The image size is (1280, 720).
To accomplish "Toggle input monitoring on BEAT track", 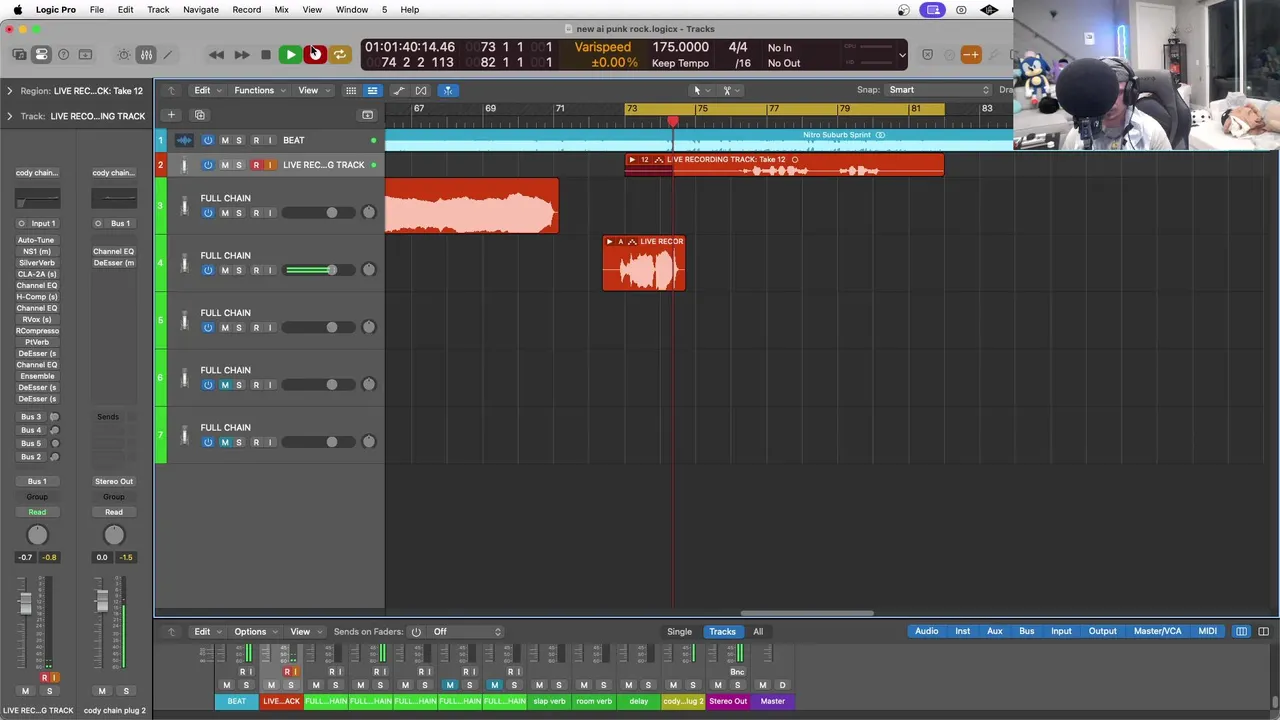I will point(270,140).
